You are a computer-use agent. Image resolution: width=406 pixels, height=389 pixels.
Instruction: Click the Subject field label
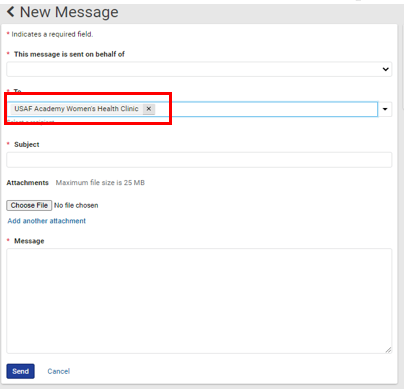pyautogui.click(x=27, y=144)
